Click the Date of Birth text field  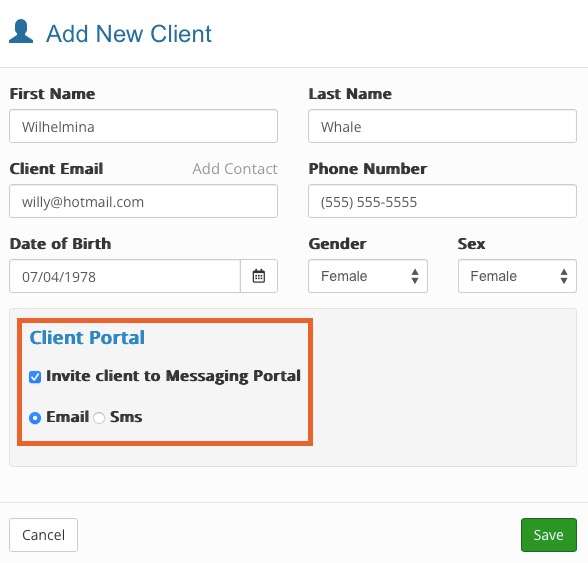(125, 276)
